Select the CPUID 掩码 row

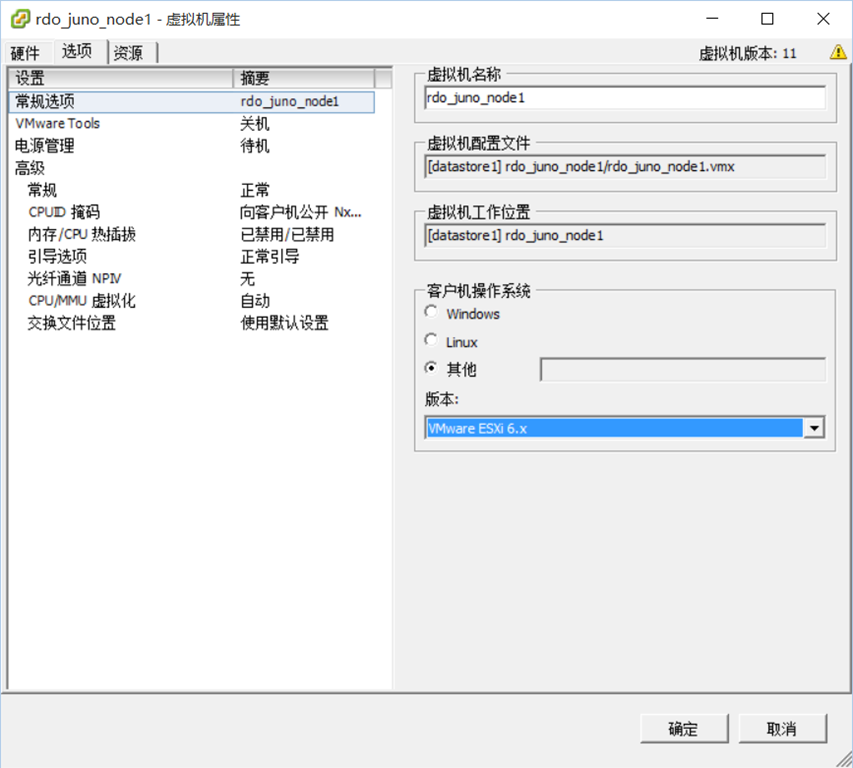tap(192, 212)
